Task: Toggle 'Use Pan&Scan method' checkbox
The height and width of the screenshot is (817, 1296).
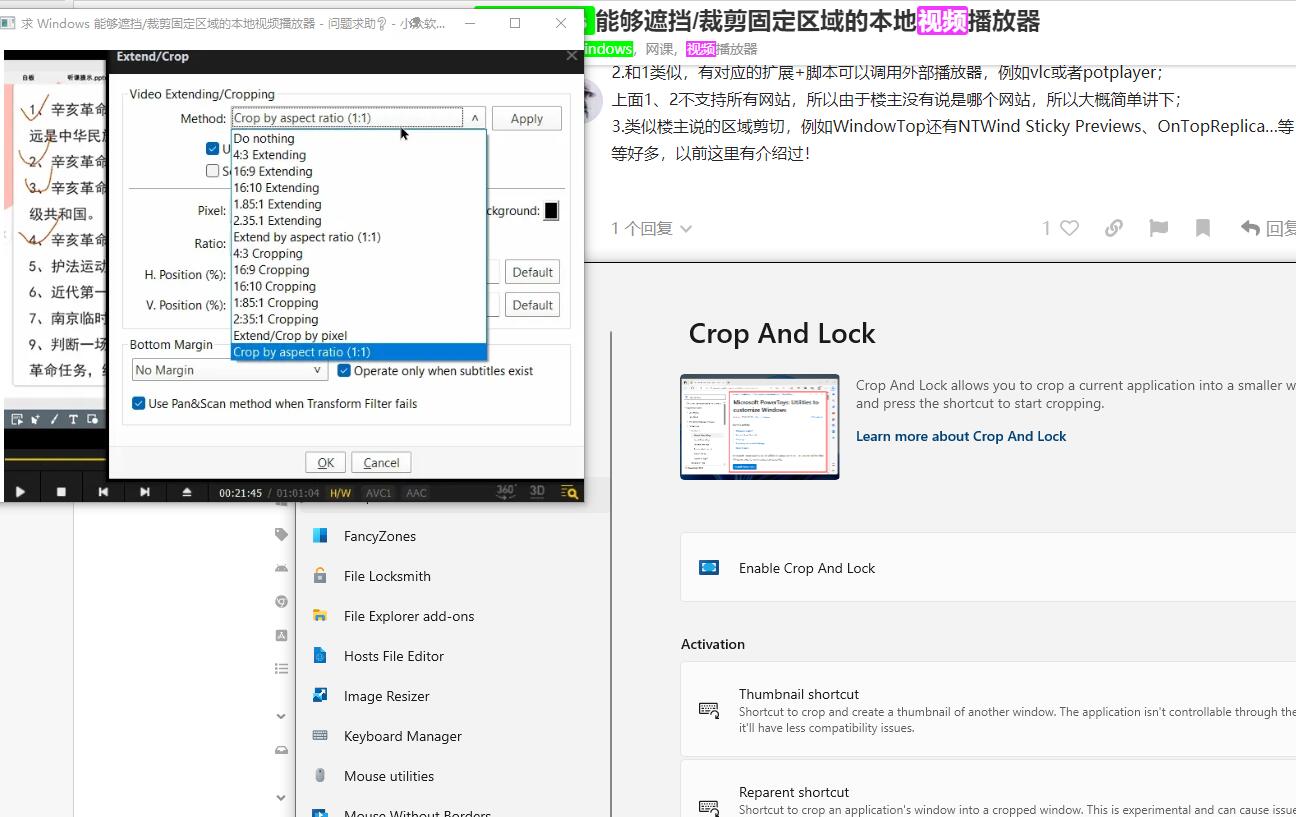Action: click(x=139, y=403)
